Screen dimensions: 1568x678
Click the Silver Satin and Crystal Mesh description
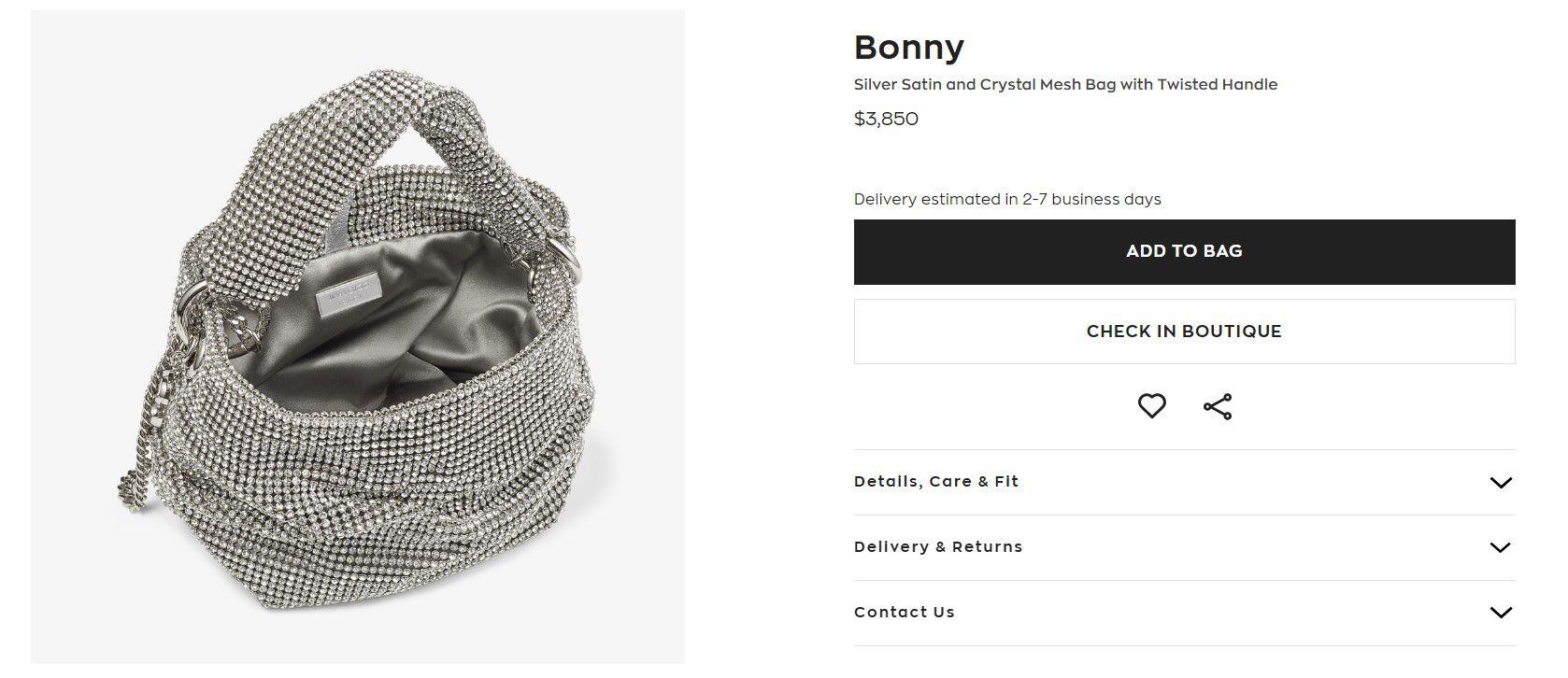(1065, 85)
